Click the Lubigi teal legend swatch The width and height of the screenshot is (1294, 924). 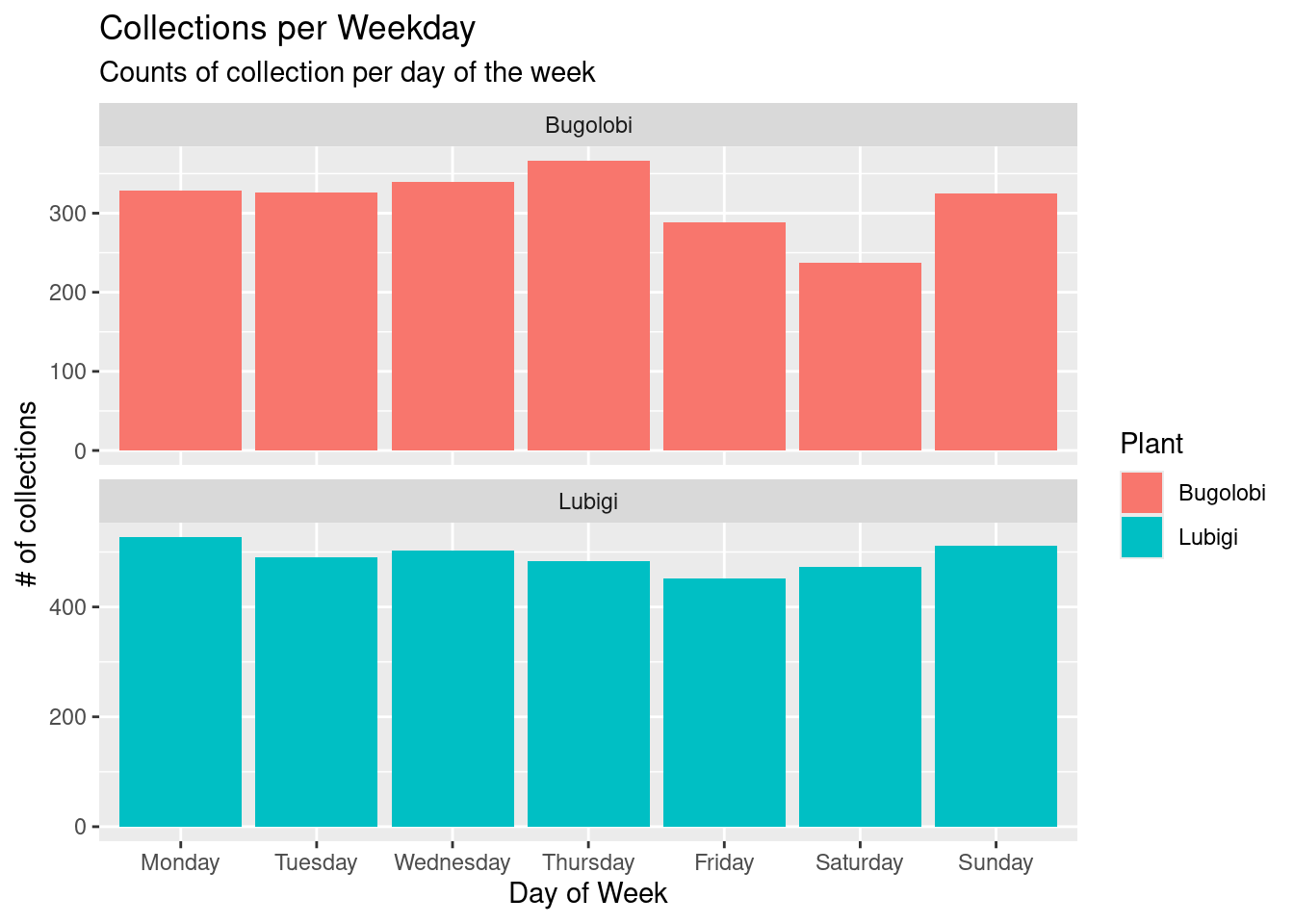(x=1141, y=537)
